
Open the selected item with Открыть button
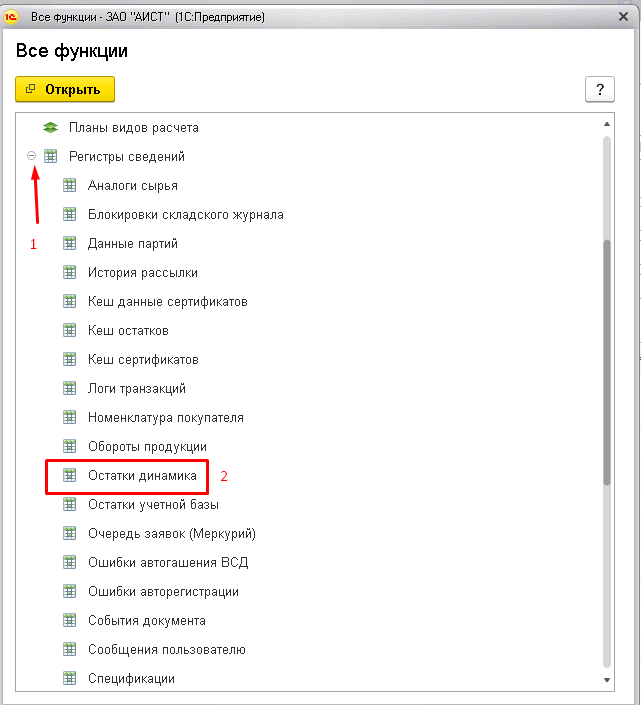click(65, 89)
